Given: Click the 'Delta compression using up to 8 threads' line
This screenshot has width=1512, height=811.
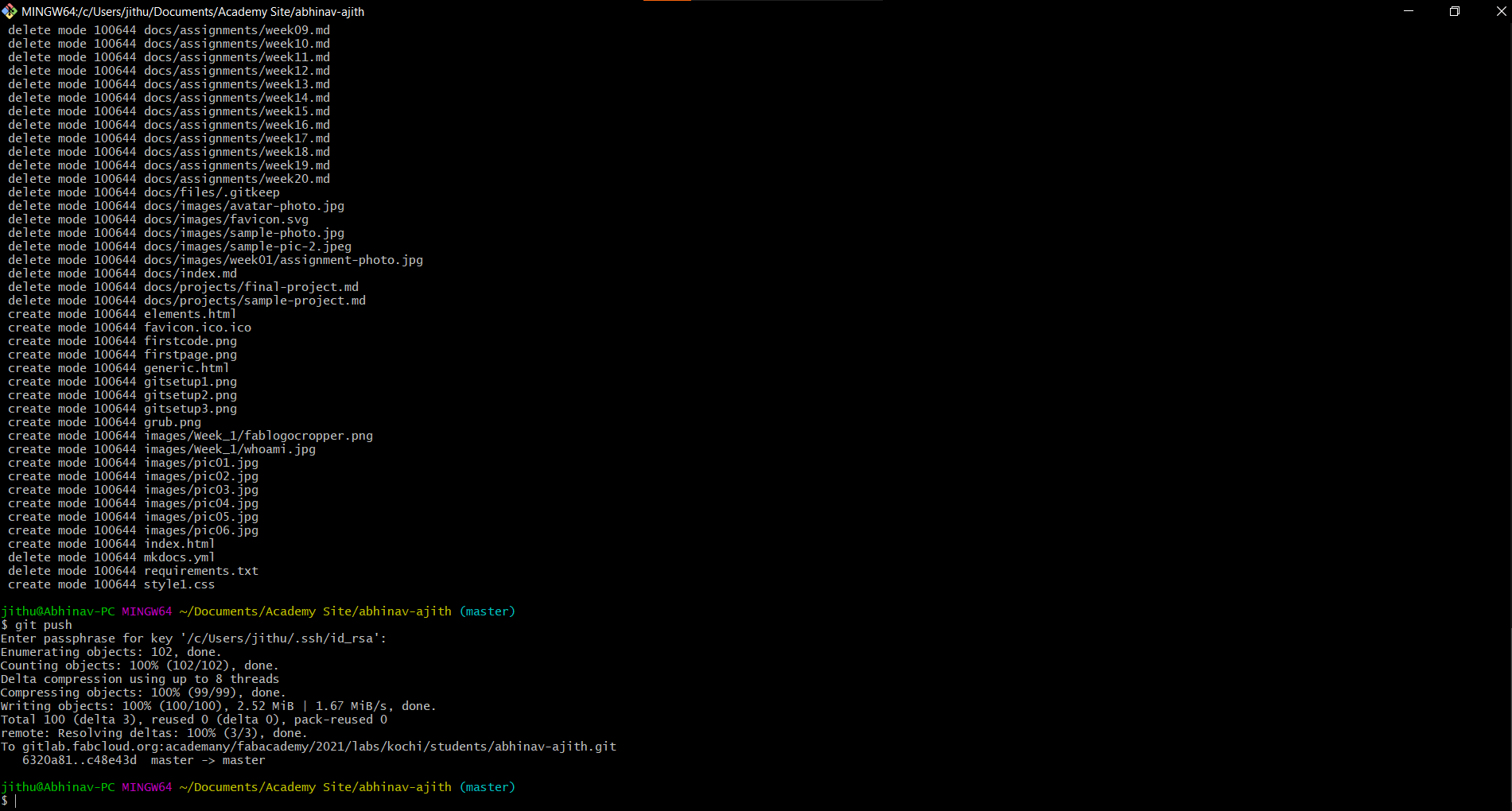Looking at the screenshot, I should click(140, 679).
